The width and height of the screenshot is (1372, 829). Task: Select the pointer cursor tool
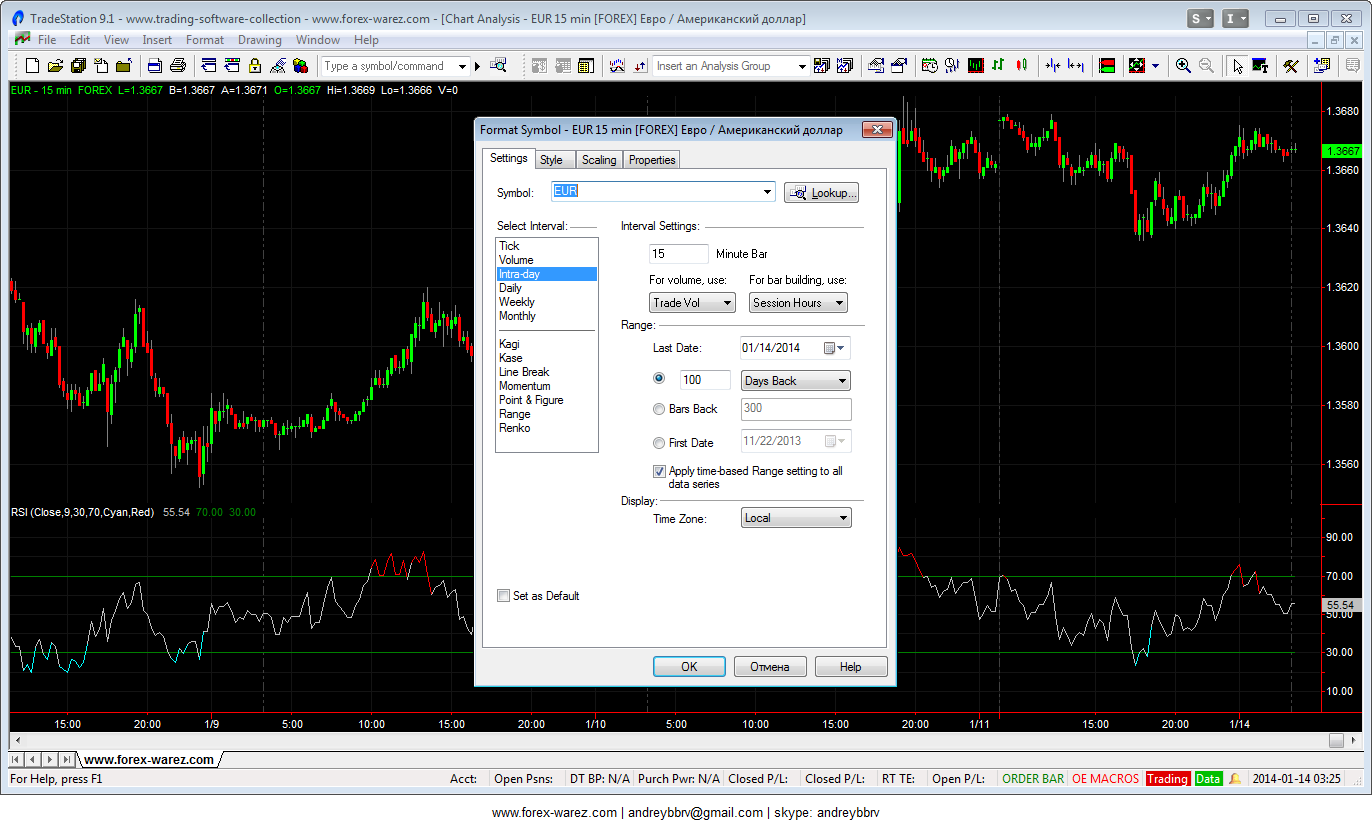tap(1238, 66)
